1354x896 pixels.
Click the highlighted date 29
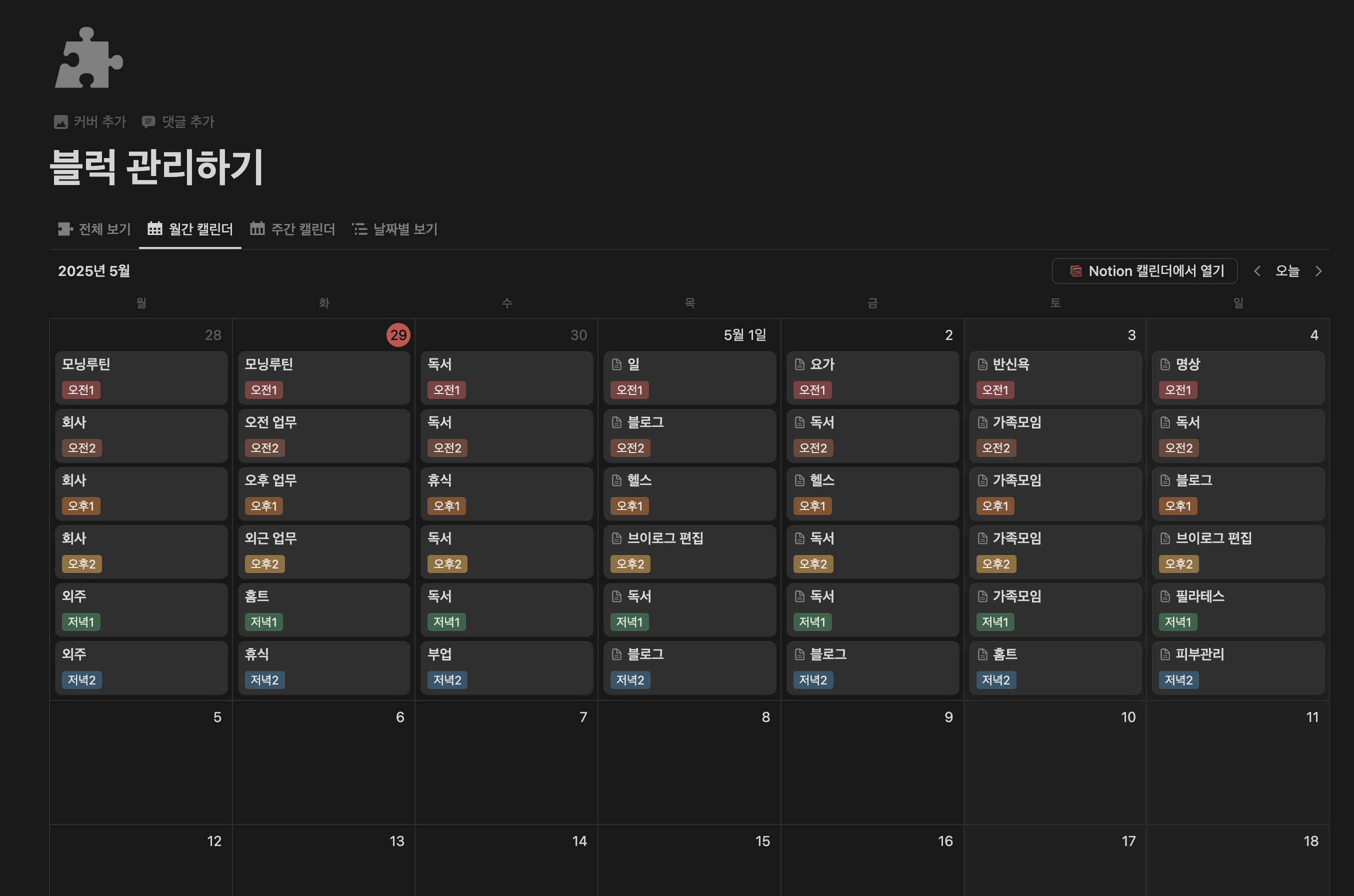[398, 335]
